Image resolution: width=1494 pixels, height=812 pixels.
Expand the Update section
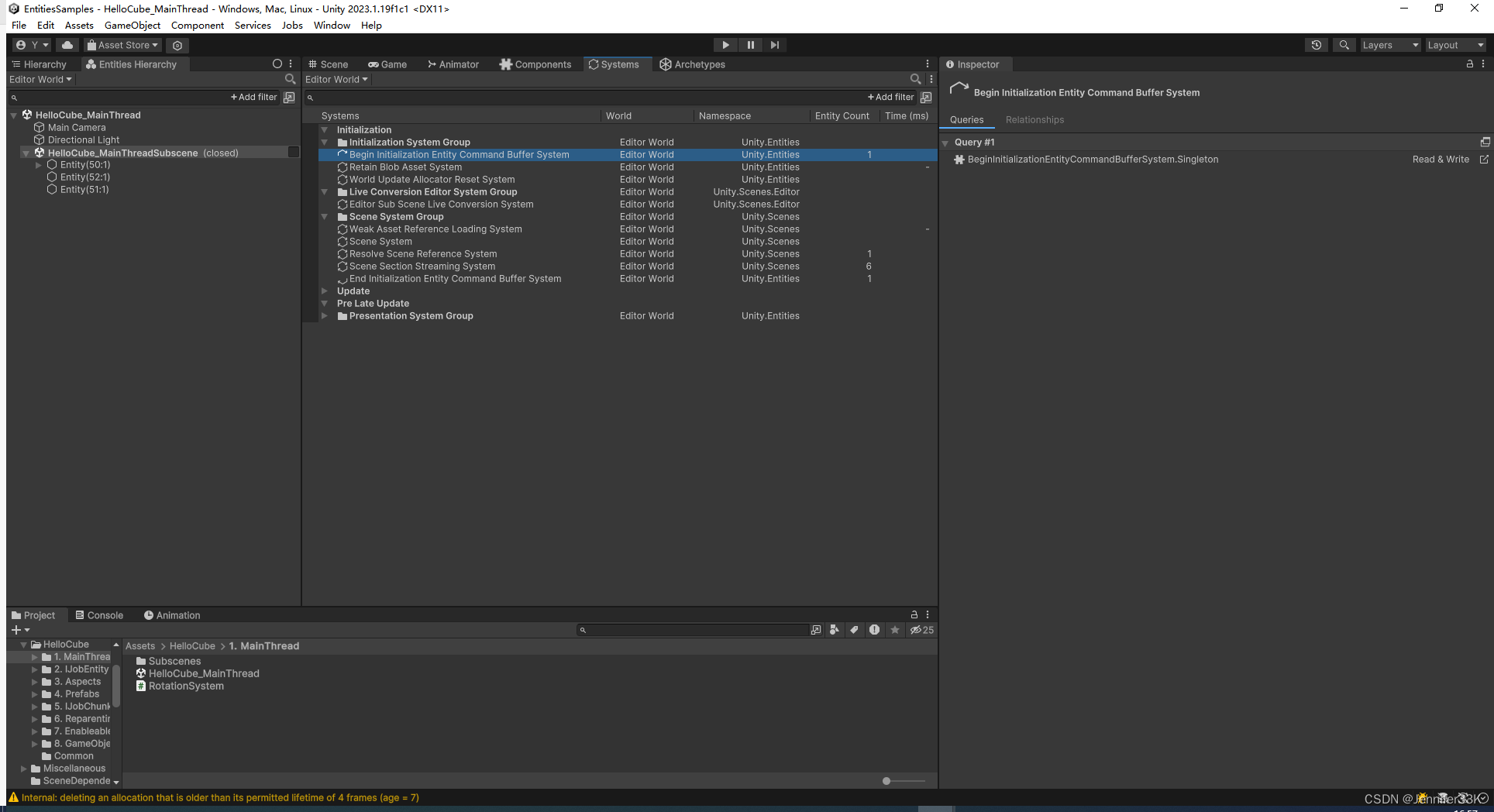[325, 291]
